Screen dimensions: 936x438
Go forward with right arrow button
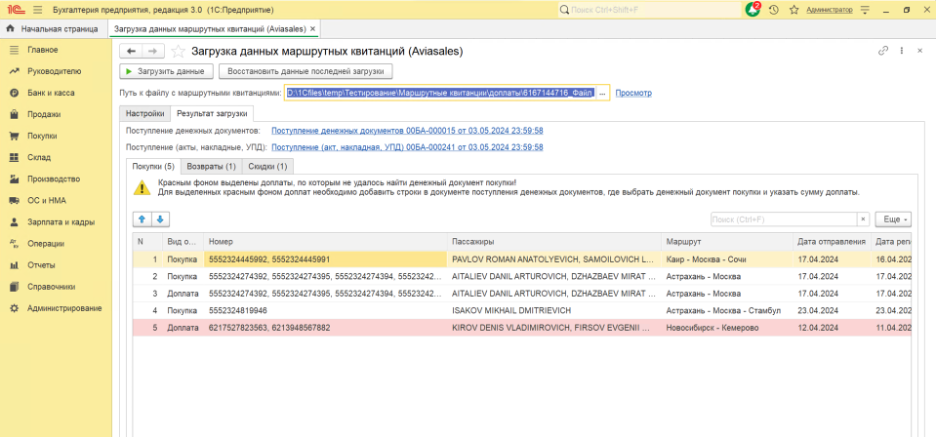[153, 52]
